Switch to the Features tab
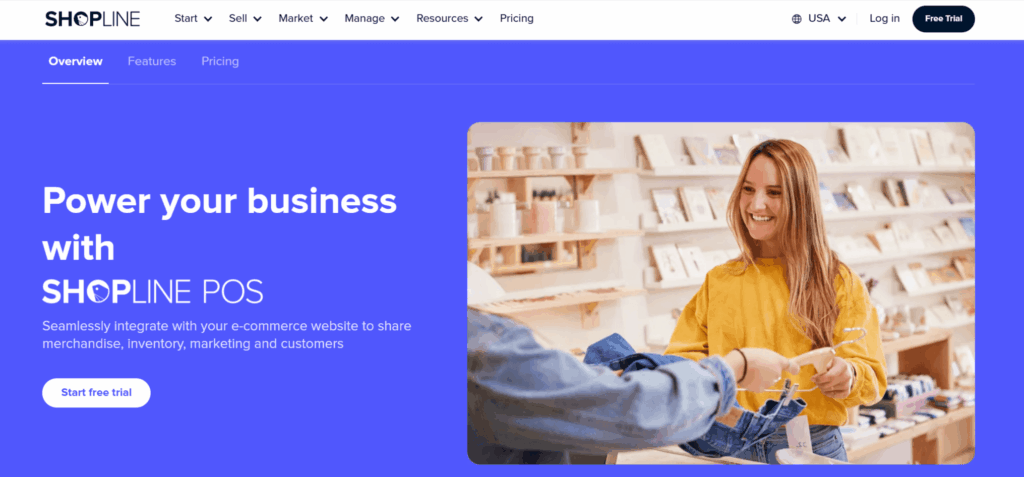 click(152, 61)
